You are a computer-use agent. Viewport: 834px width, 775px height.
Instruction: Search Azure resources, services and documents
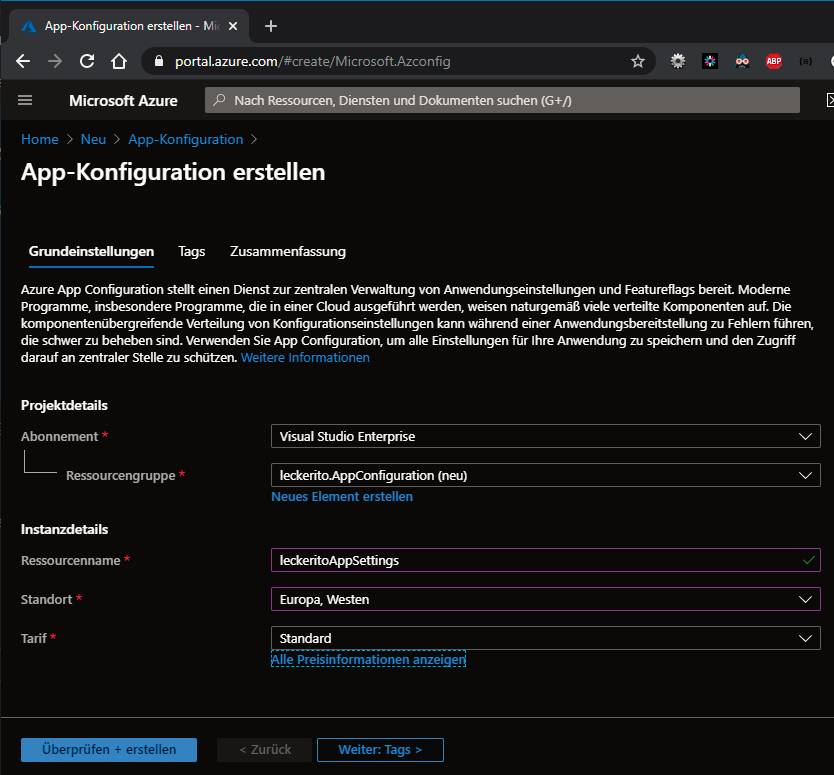tap(502, 100)
